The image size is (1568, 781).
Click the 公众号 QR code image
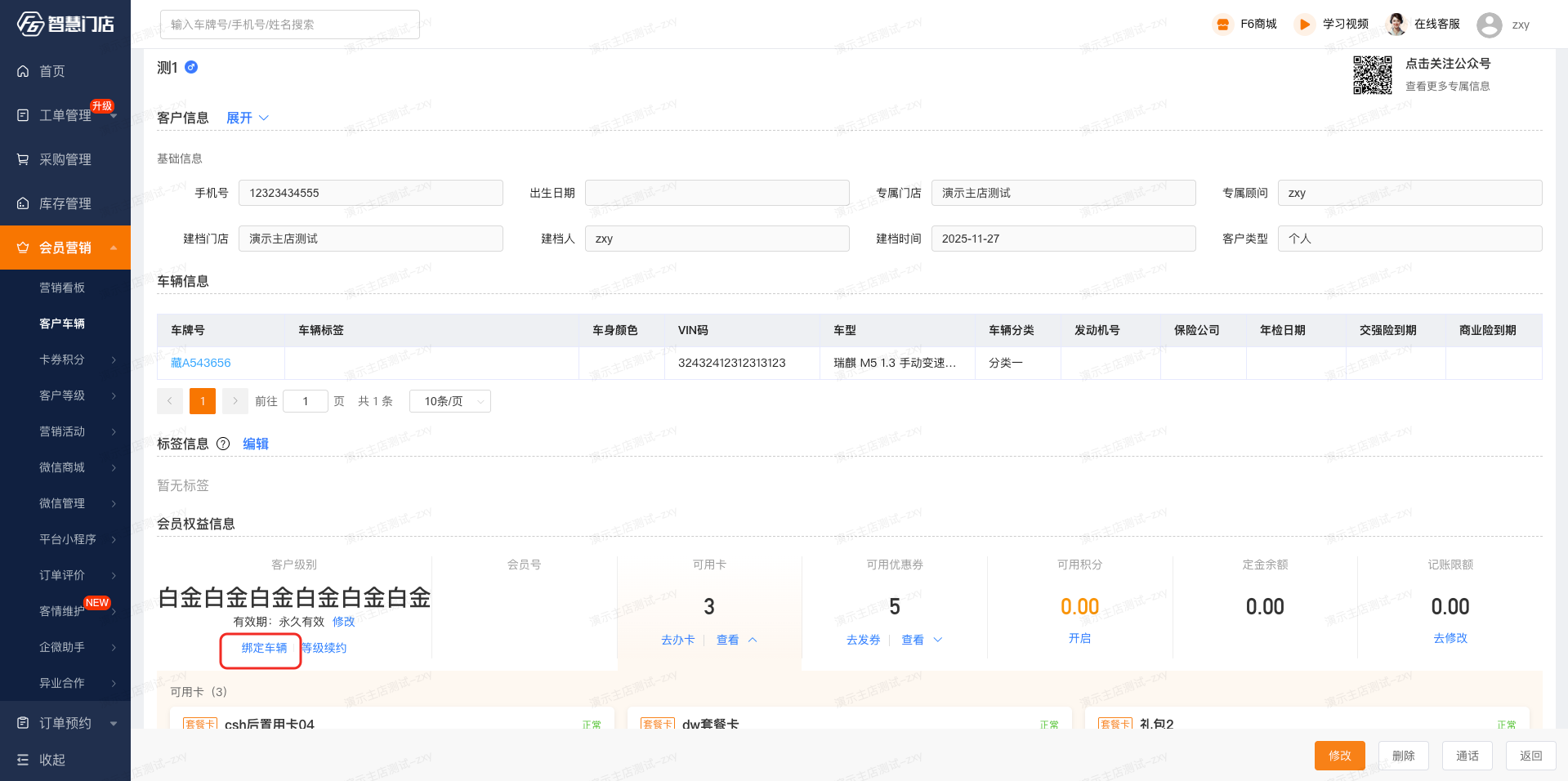[x=1372, y=75]
